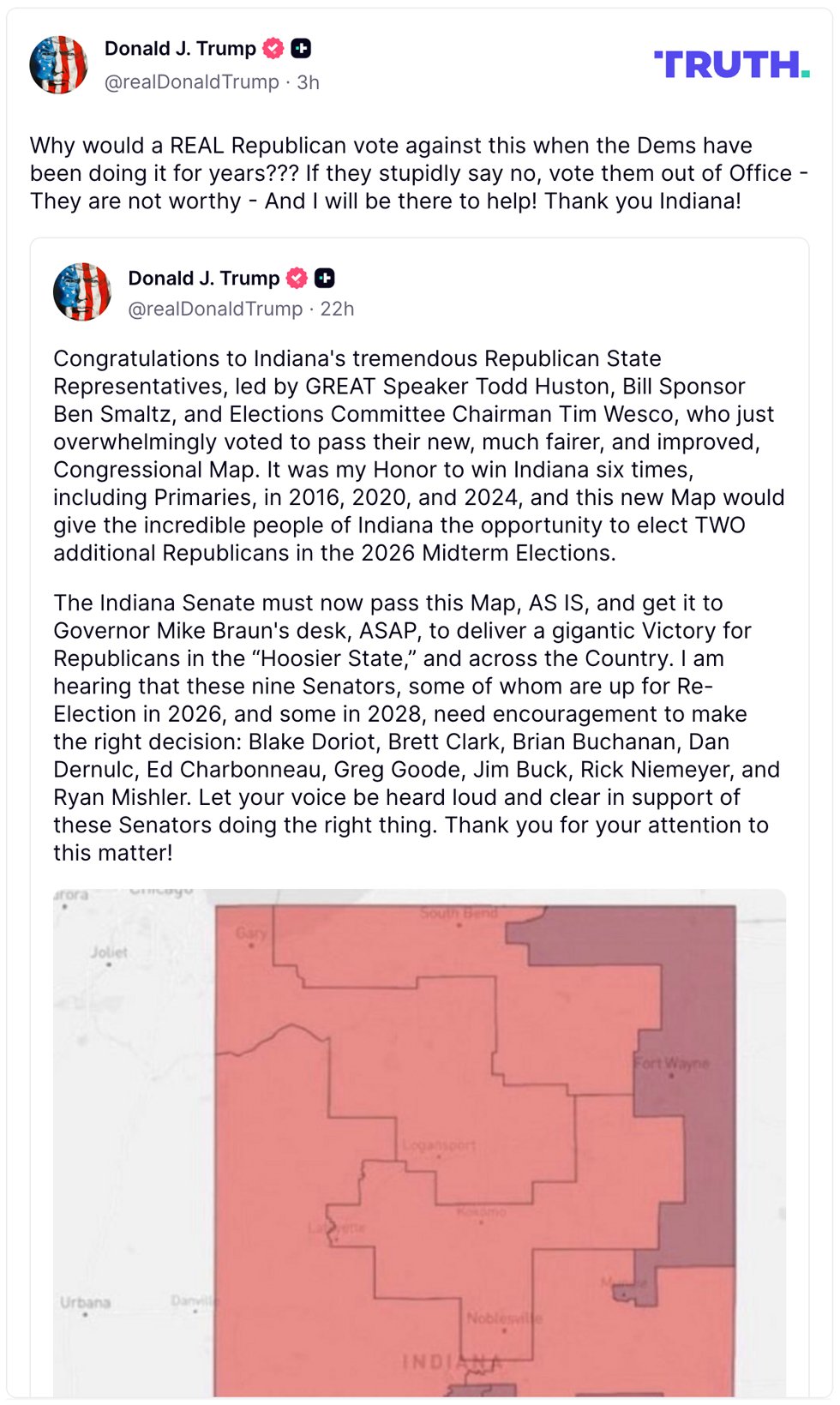
Task: Click the 3h timestamp
Action: pyautogui.click(x=309, y=82)
